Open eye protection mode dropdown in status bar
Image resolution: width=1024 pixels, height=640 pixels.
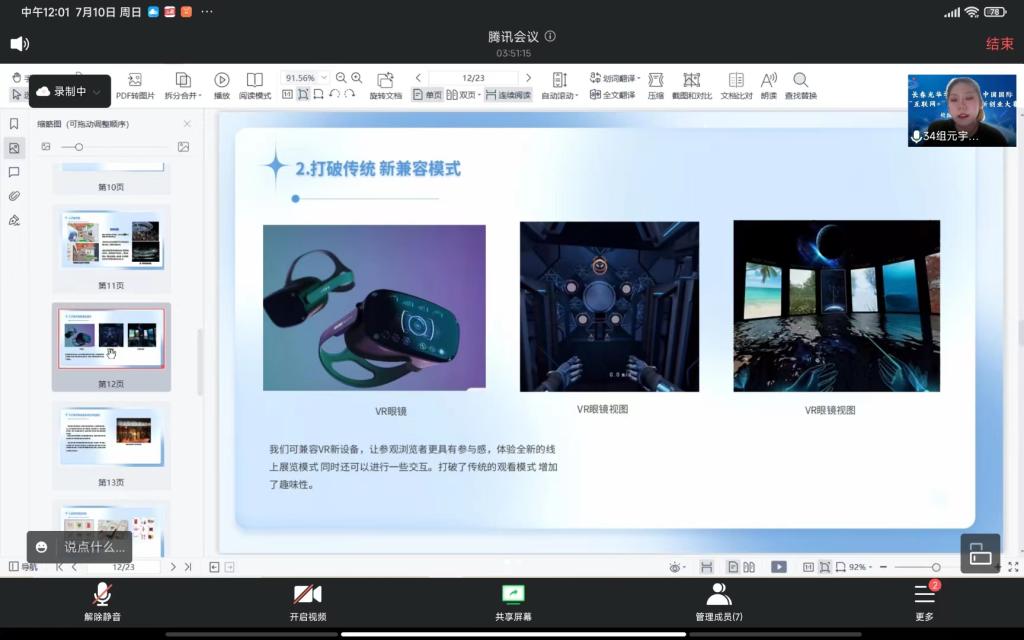(677, 567)
